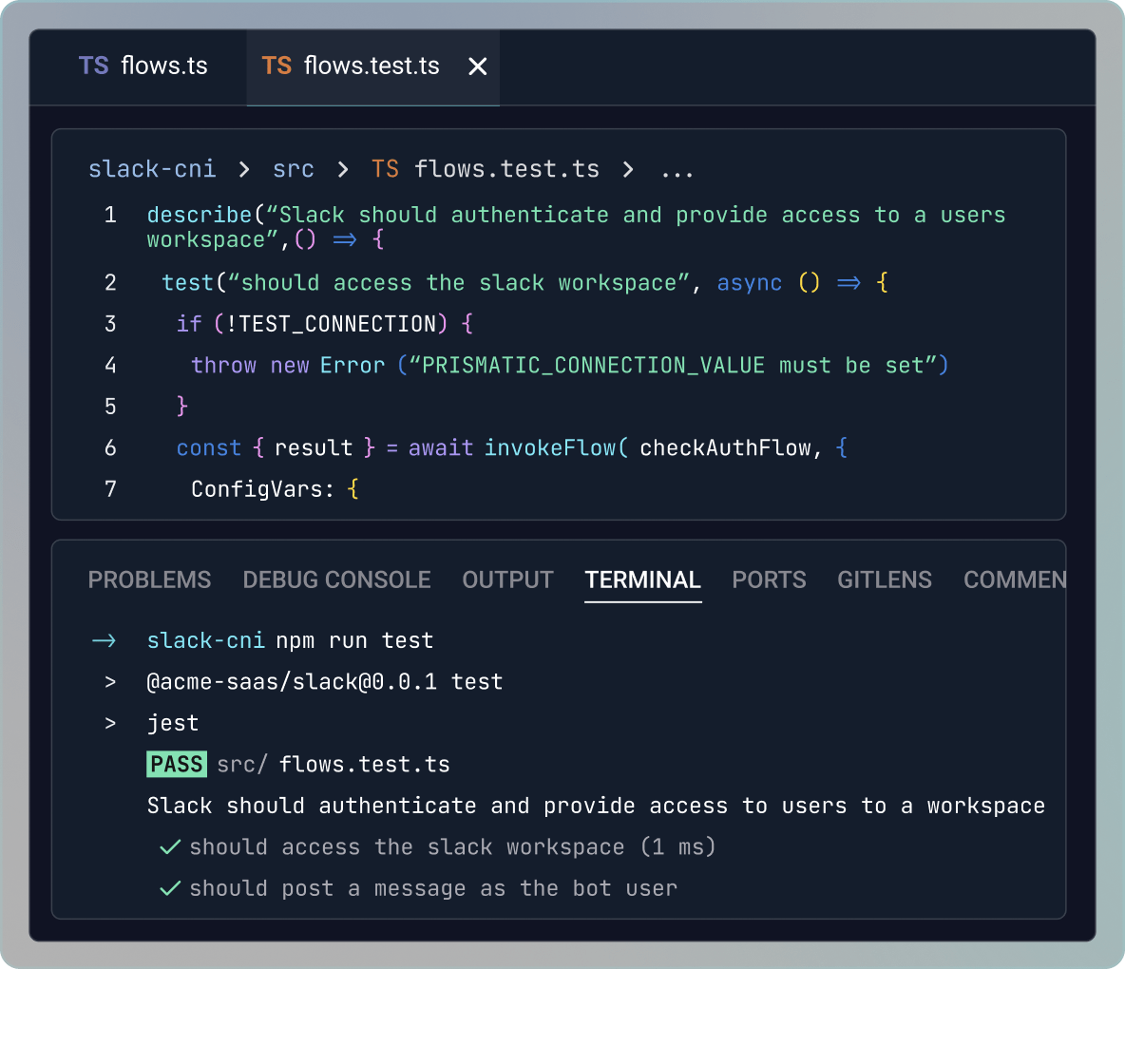Click the green PASS badge
This screenshot has height=1064, width=1125.
tap(177, 764)
